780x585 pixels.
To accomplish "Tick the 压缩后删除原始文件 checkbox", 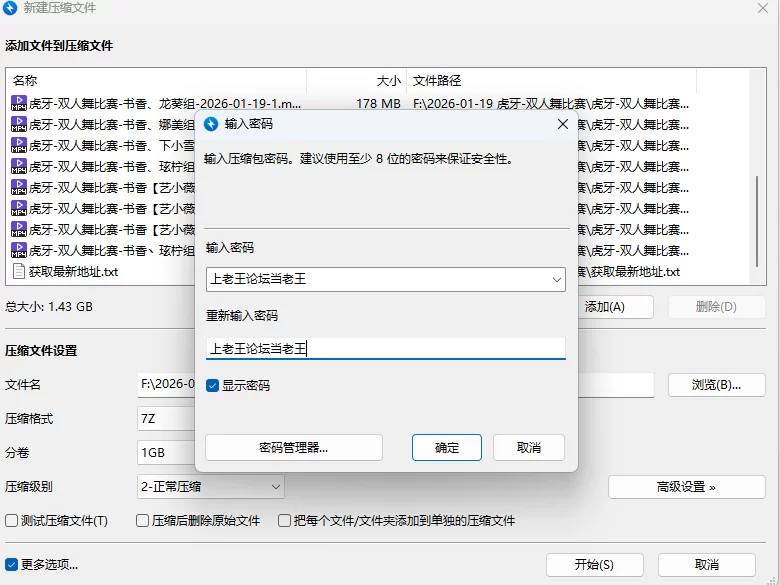I will point(142,521).
